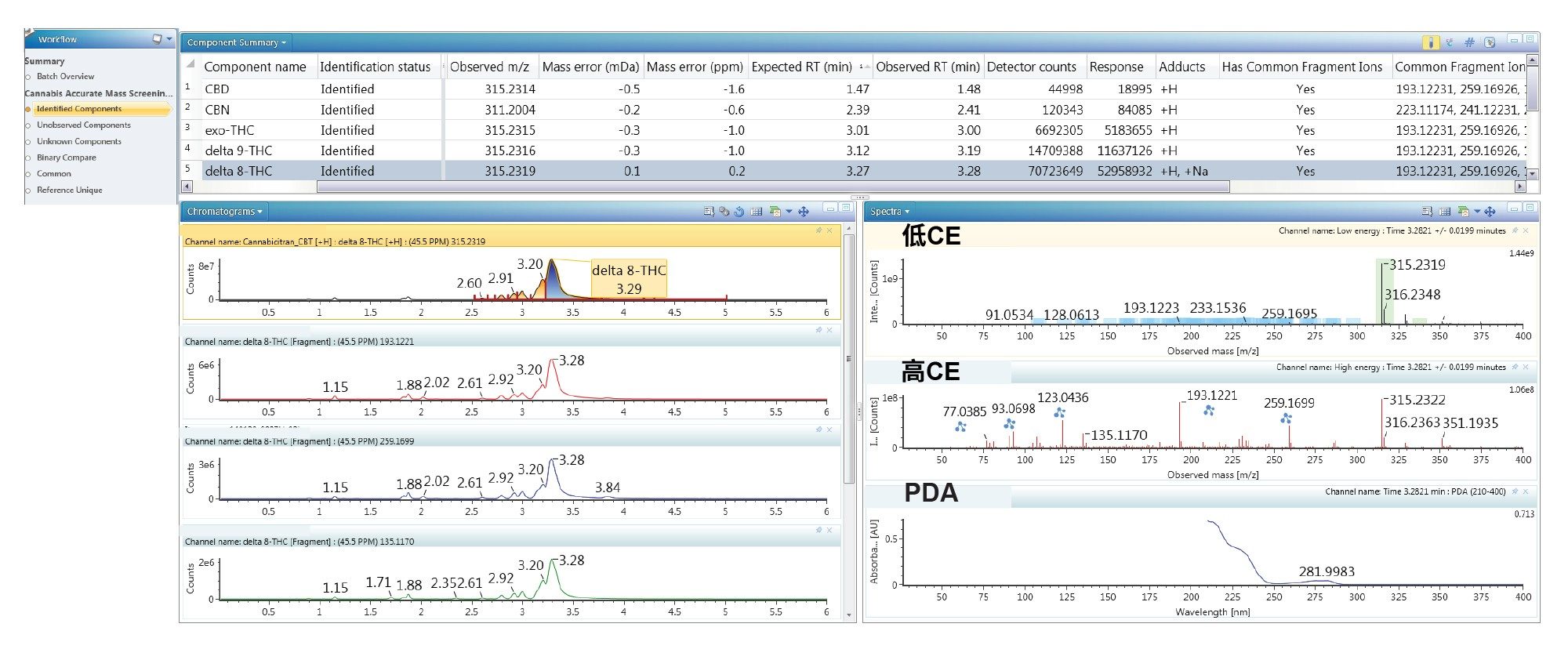Image resolution: width=1568 pixels, height=649 pixels.
Task: Click the table scroll-left arrow
Action: pyautogui.click(x=187, y=187)
